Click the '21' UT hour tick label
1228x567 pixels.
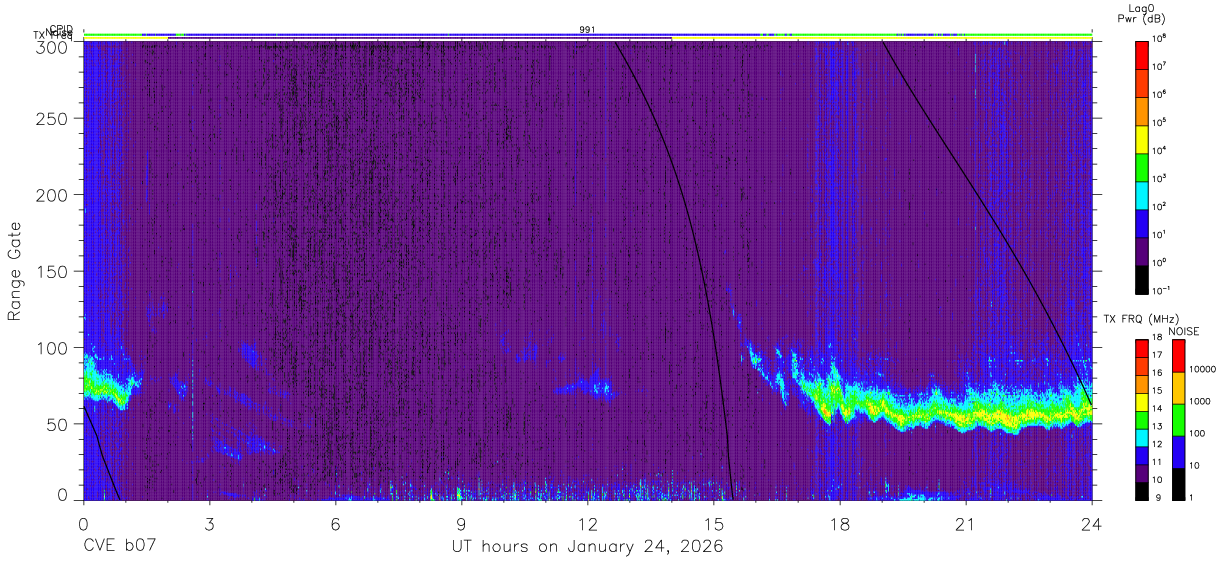tap(965, 523)
